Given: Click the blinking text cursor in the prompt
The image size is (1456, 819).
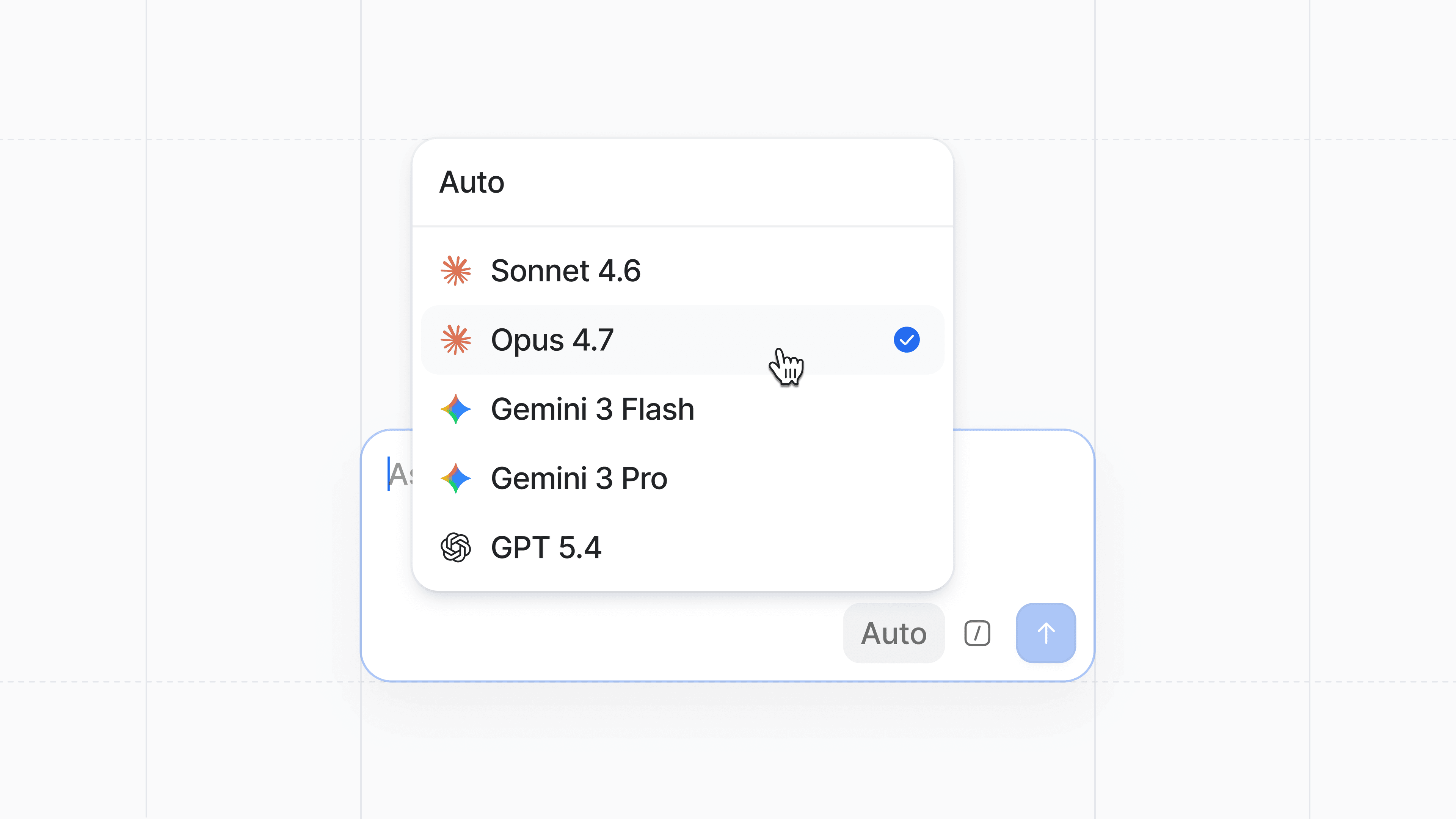Looking at the screenshot, I should pos(388,474).
